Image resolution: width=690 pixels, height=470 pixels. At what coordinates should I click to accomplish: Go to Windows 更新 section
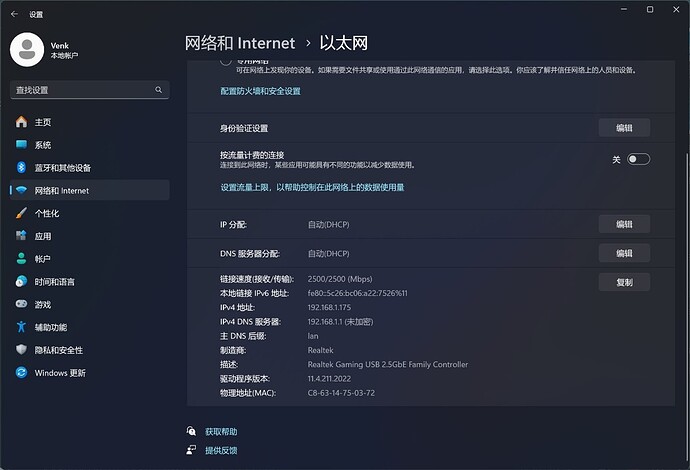click(90, 373)
